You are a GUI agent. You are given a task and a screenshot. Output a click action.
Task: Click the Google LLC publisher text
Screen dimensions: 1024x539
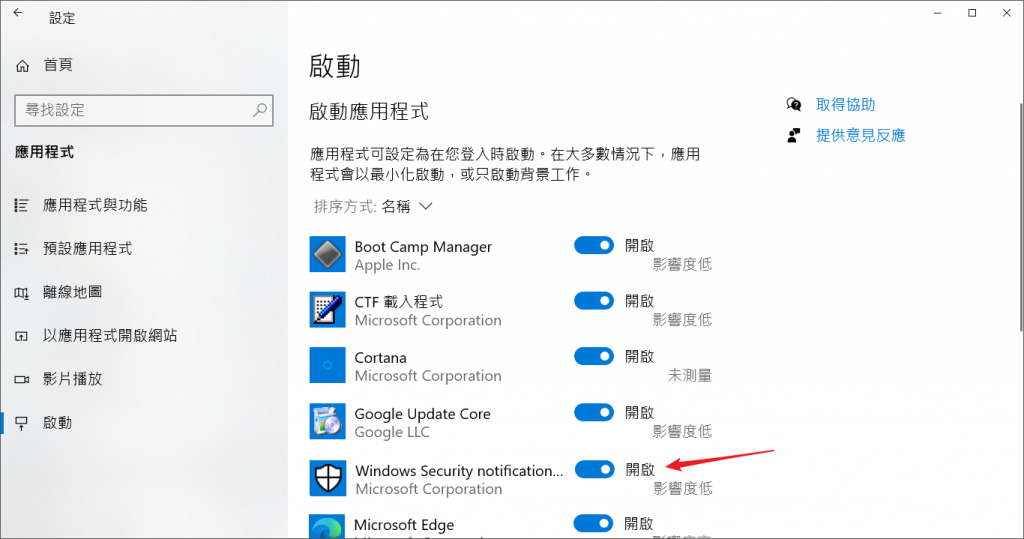click(x=392, y=433)
